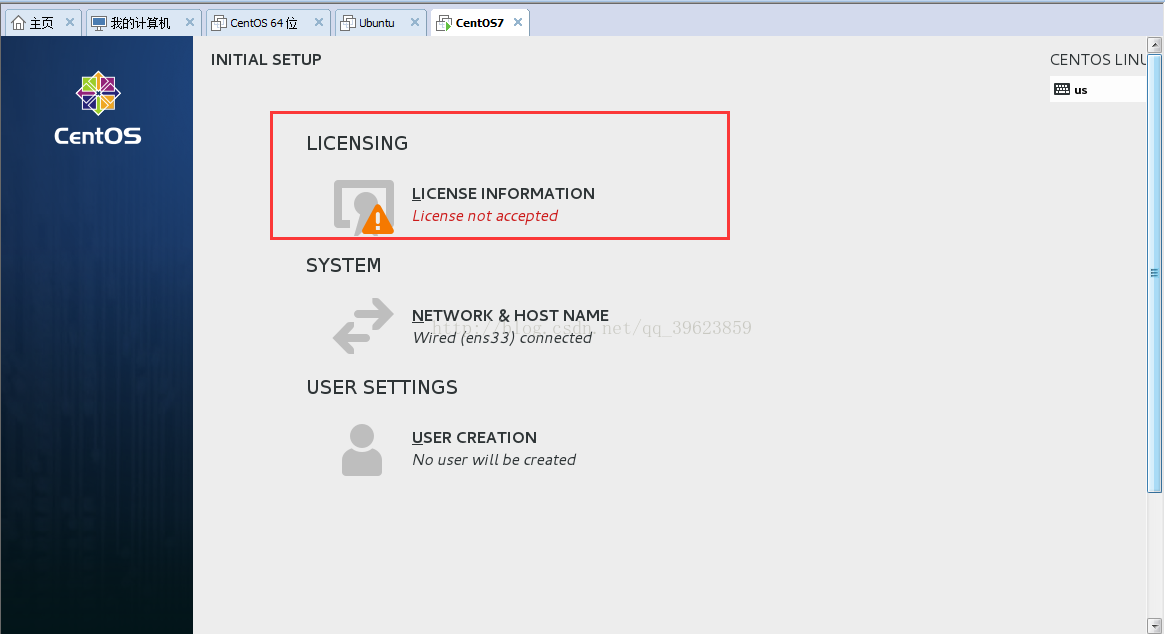Click the us keyboard layout icon
Screen dimensions: 1165x634
click(1062, 89)
